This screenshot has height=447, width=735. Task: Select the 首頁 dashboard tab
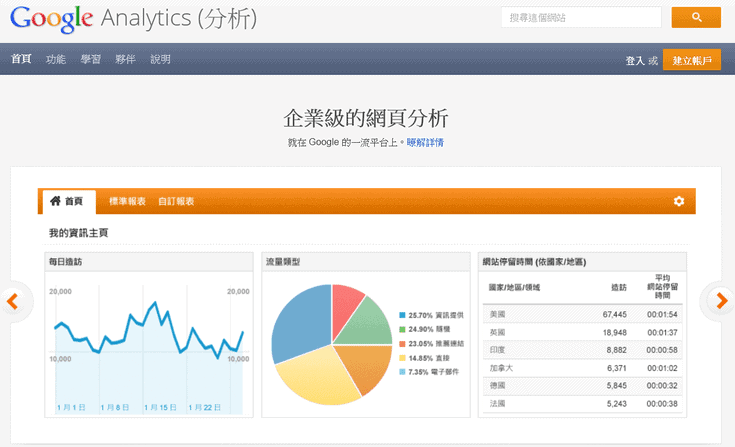(69, 201)
